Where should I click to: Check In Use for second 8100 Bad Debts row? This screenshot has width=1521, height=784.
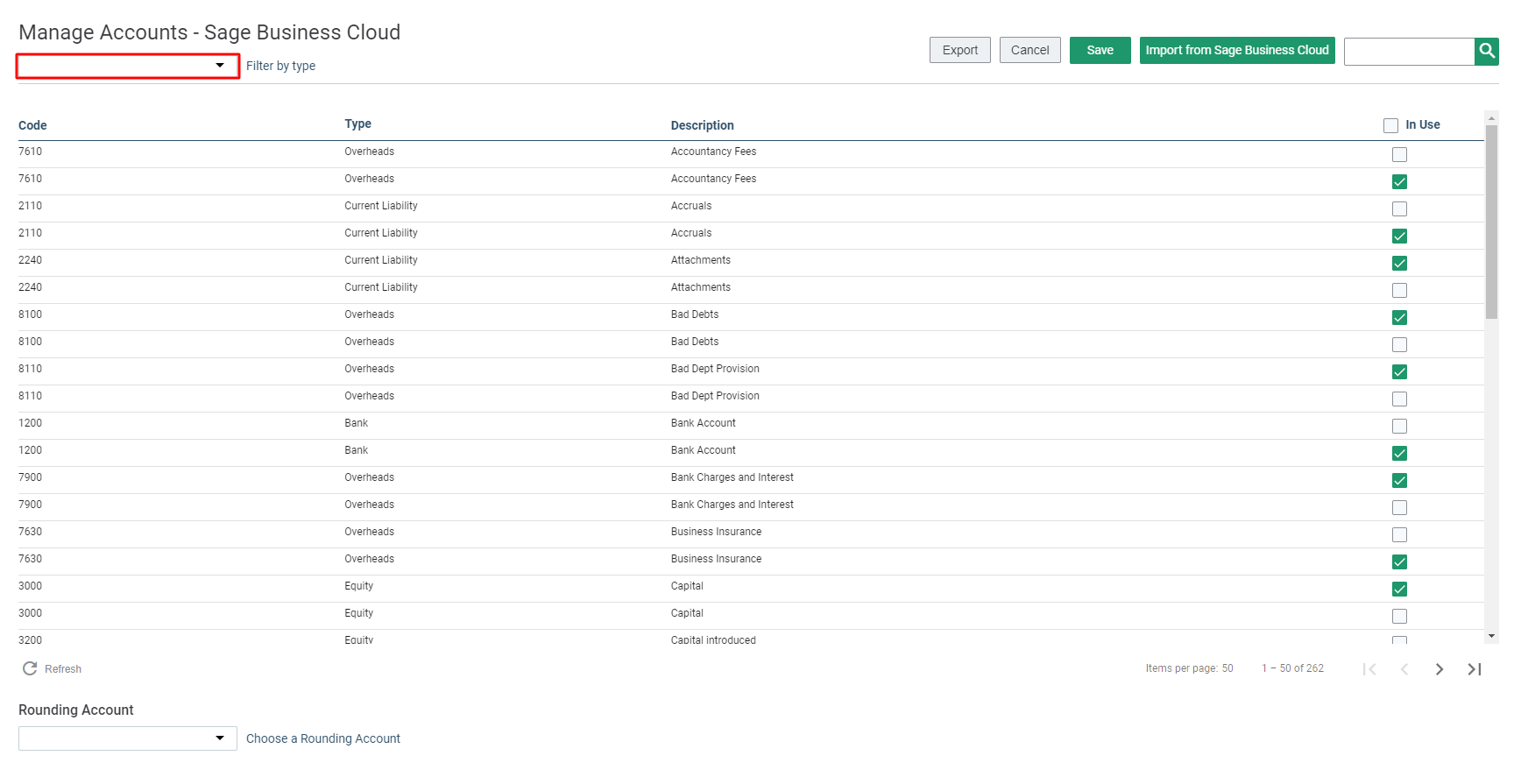coord(1399,345)
